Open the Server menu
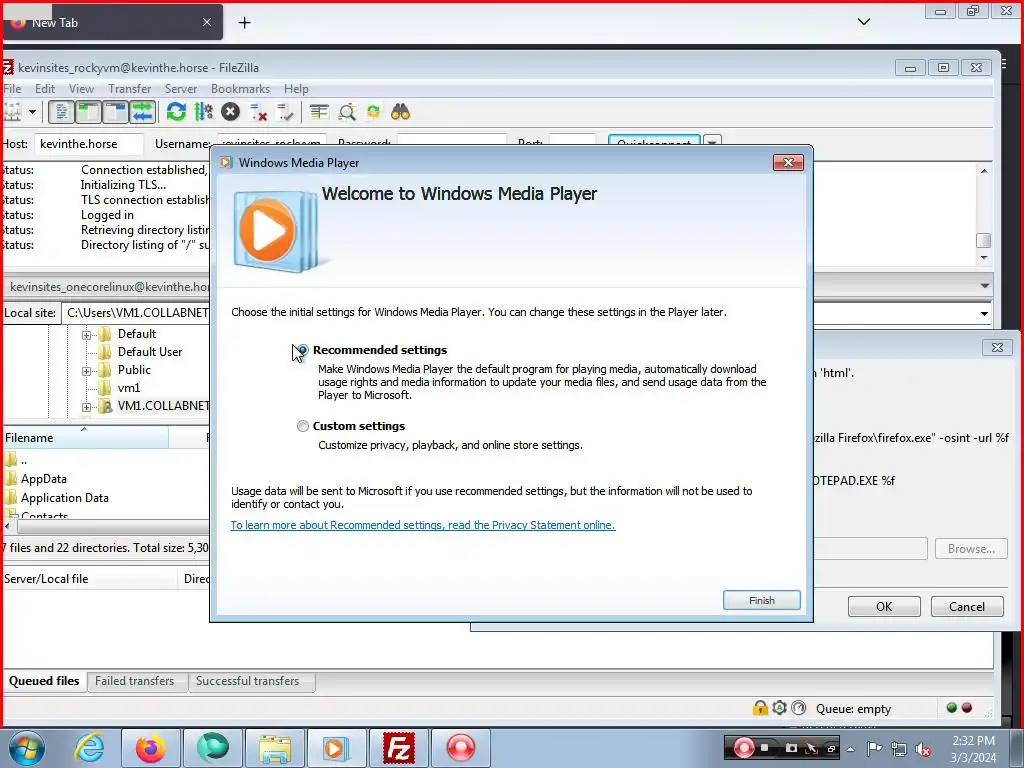The image size is (1024, 768). (181, 89)
